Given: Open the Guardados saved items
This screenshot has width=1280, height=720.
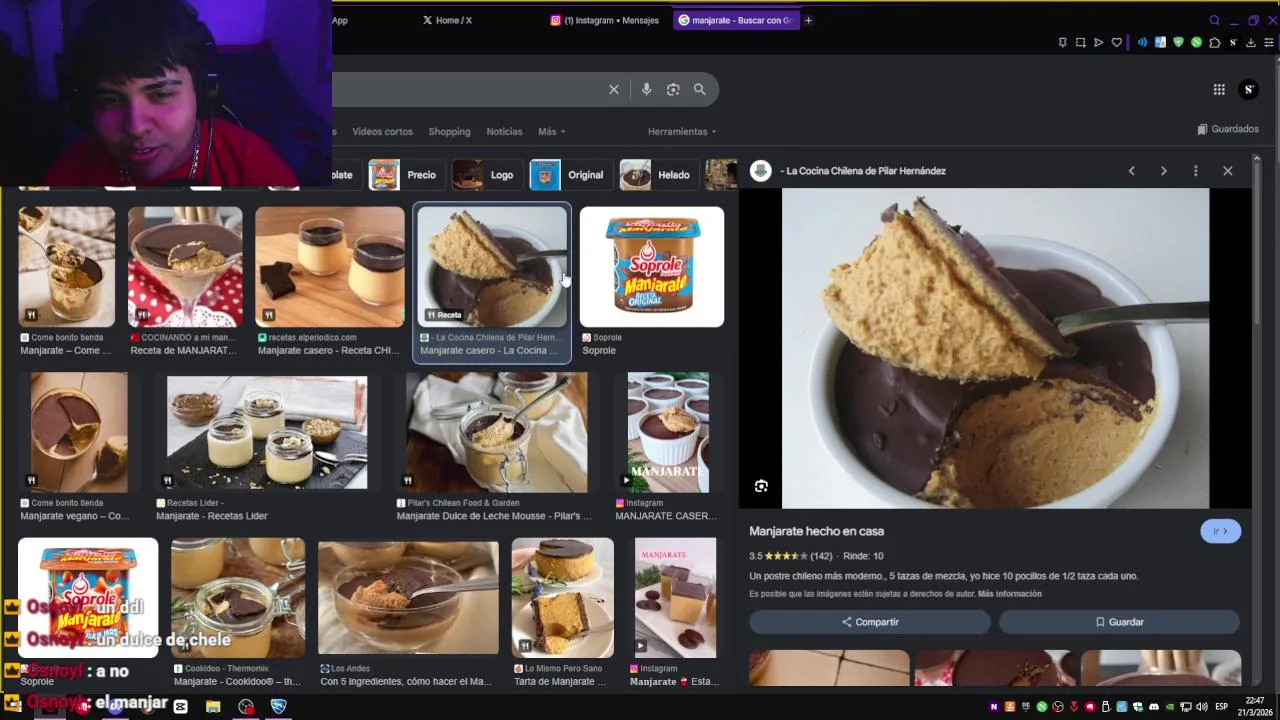Looking at the screenshot, I should point(1228,129).
